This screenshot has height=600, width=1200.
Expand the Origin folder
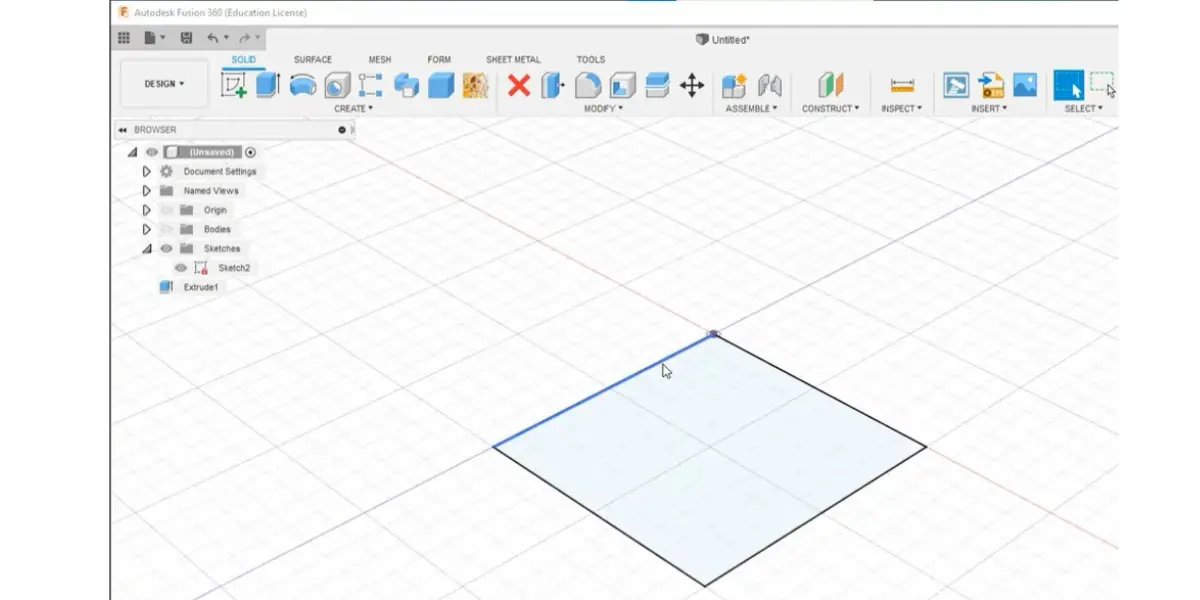tap(147, 210)
